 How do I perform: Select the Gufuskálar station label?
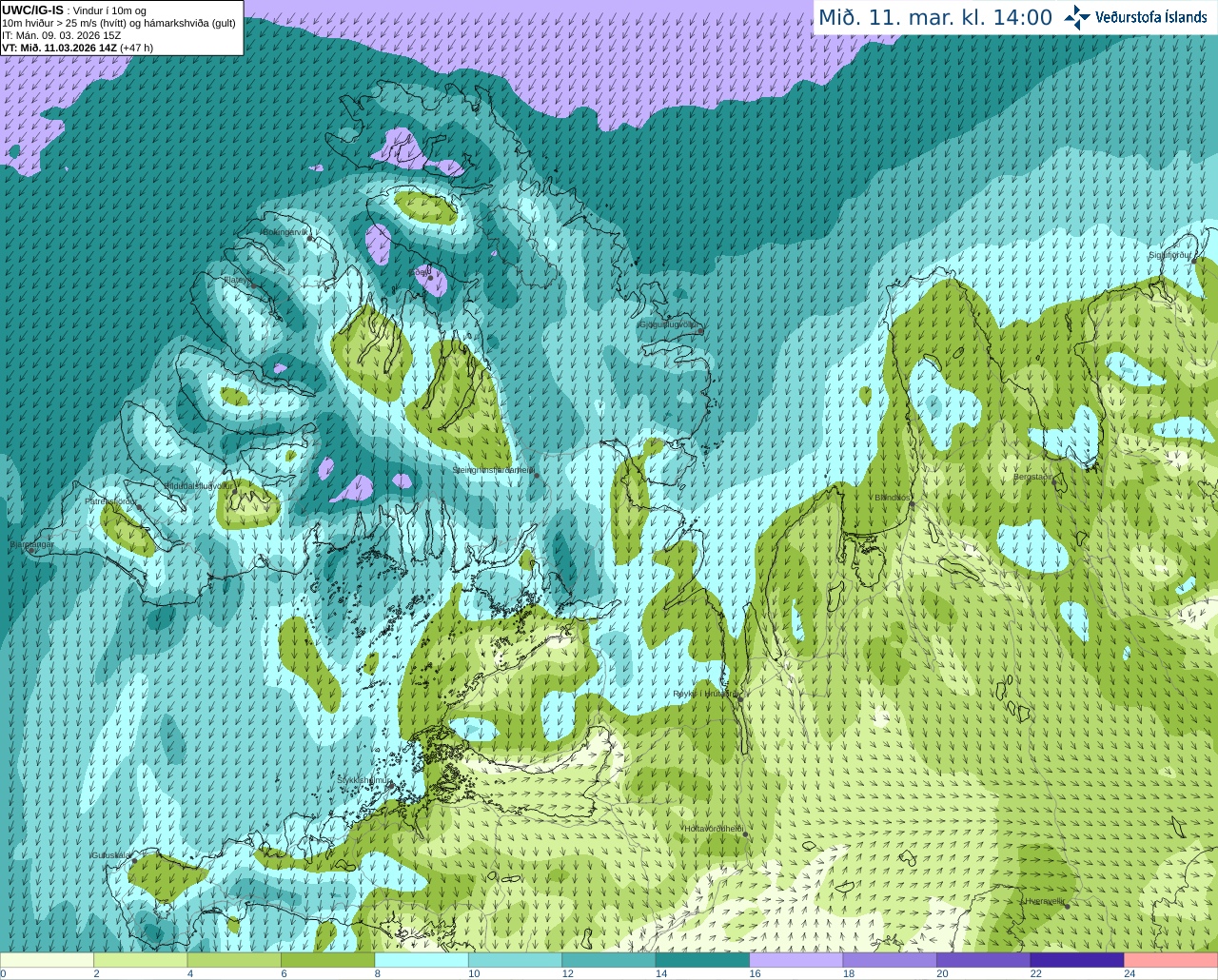[x=110, y=854]
